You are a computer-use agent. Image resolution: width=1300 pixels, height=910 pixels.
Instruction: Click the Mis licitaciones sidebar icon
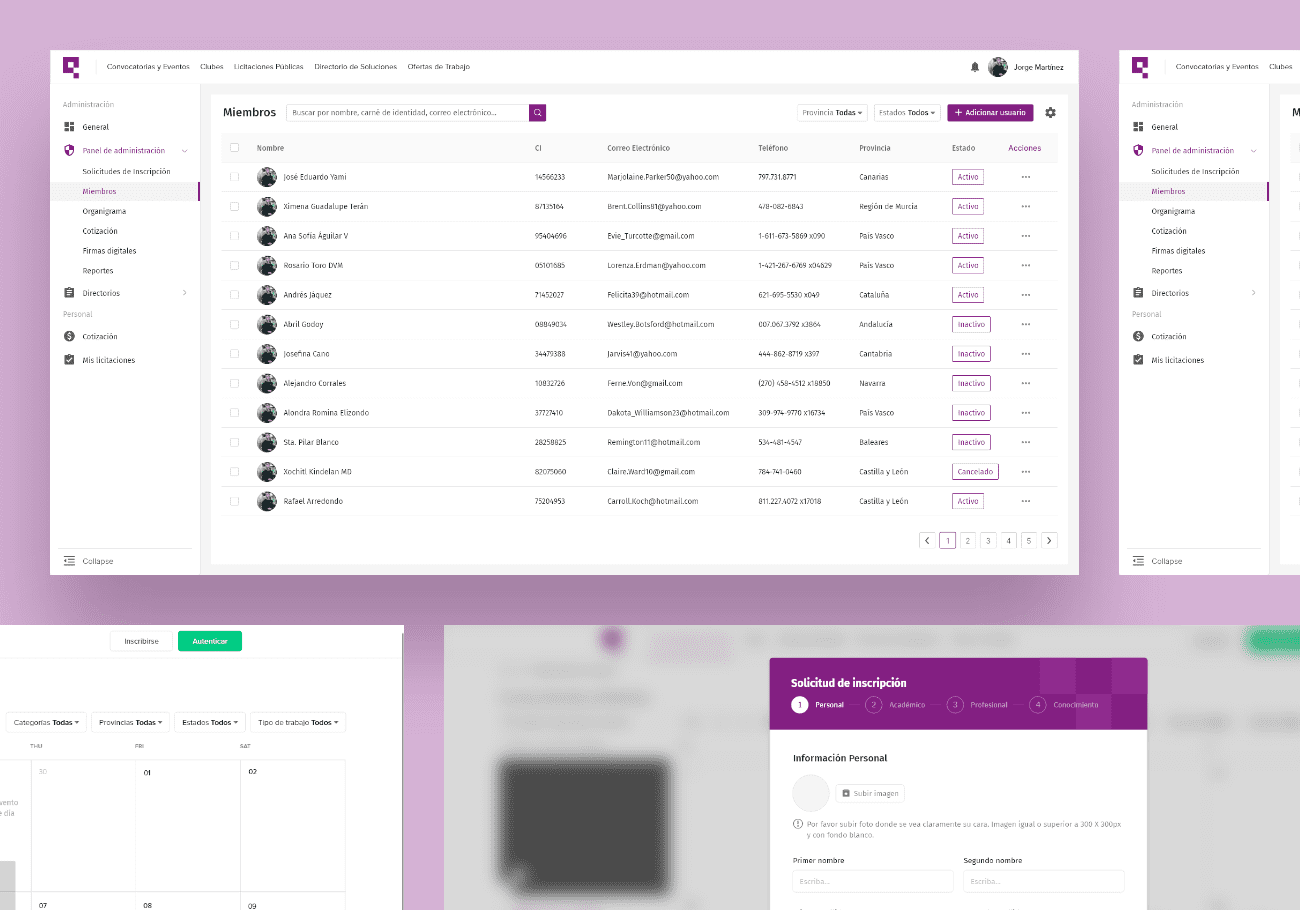pyautogui.click(x=70, y=360)
